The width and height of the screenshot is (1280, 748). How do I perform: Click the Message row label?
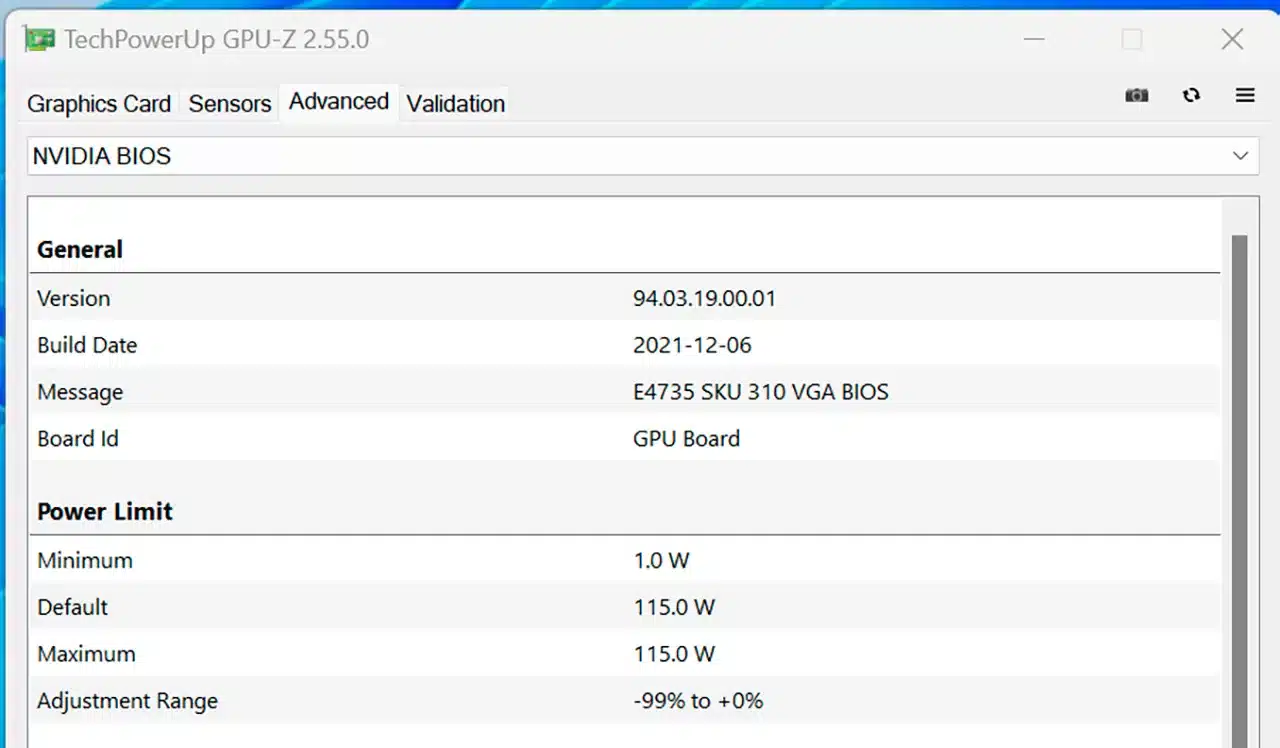click(80, 392)
